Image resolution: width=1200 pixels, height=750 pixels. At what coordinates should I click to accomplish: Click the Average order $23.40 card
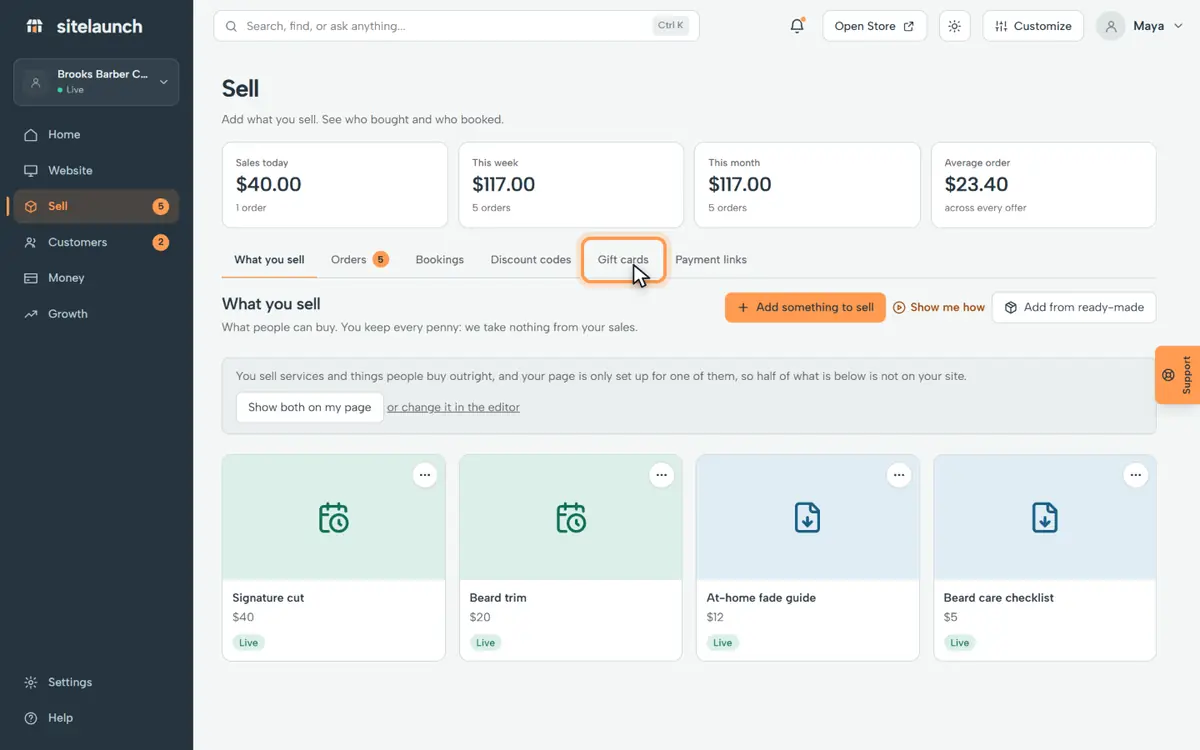(1043, 185)
